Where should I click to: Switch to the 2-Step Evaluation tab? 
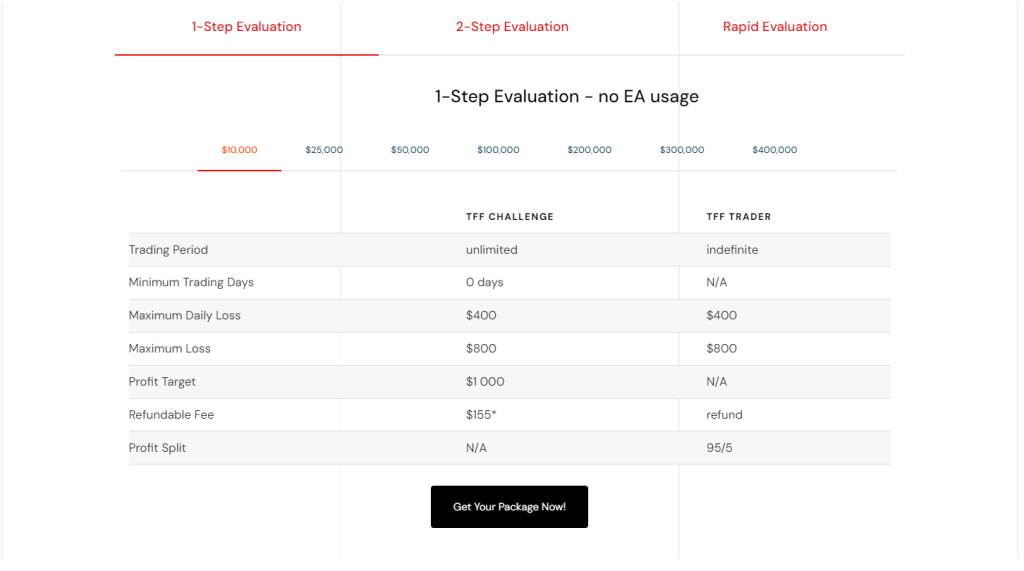(512, 27)
